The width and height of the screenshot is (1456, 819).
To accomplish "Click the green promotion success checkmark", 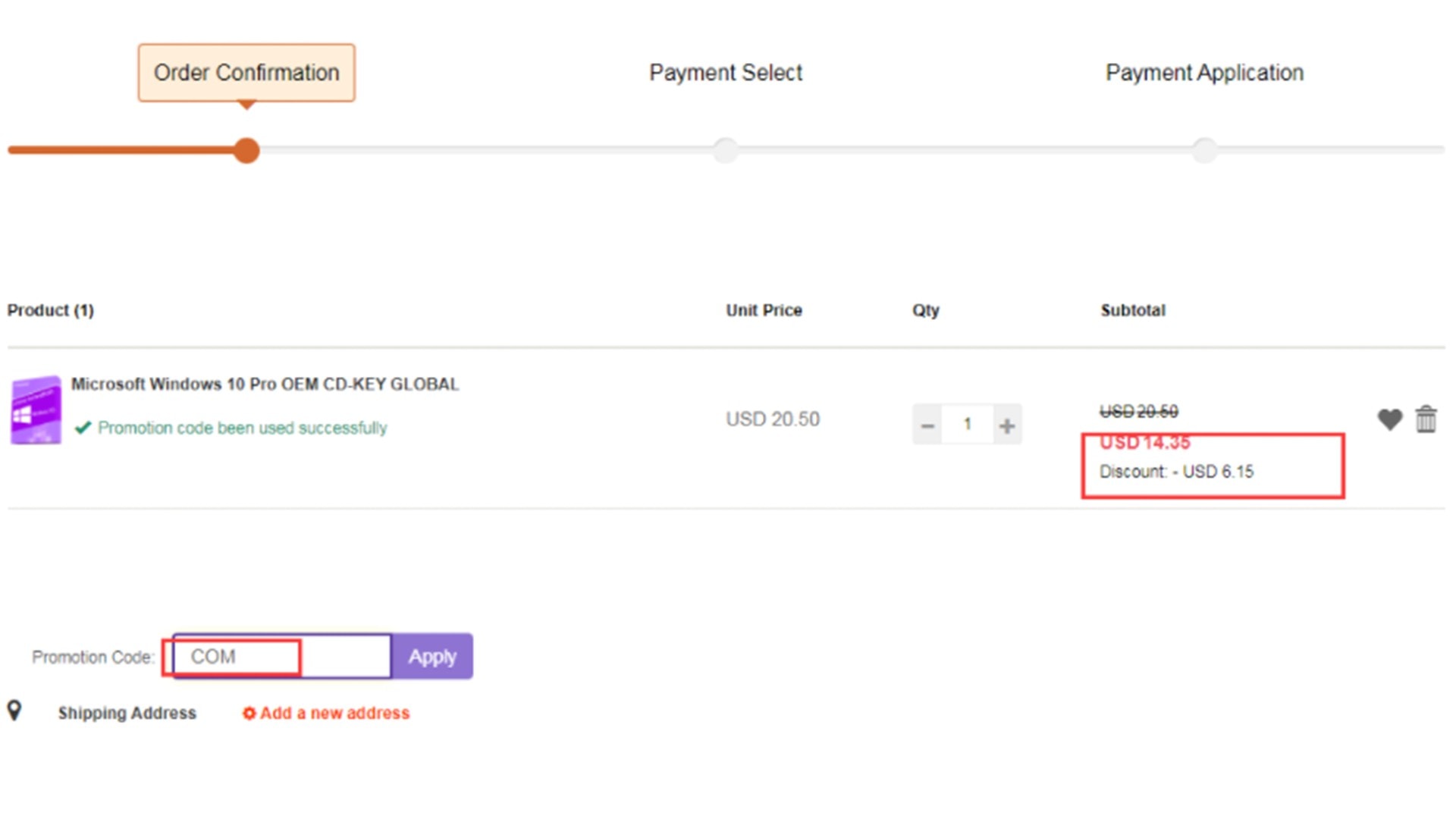I will 83,428.
